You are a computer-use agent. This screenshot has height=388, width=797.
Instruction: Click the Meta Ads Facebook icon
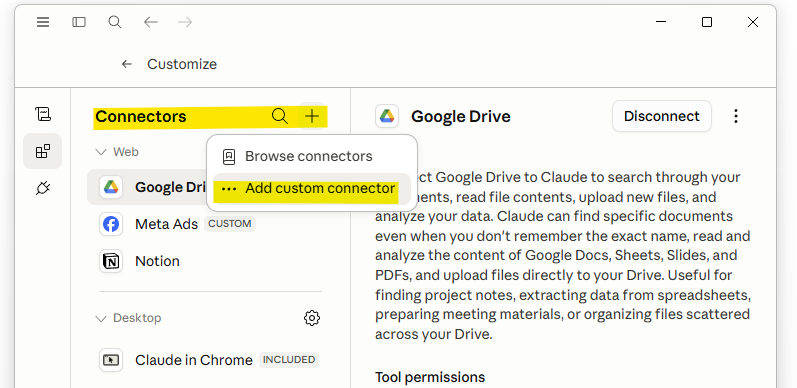pos(111,224)
